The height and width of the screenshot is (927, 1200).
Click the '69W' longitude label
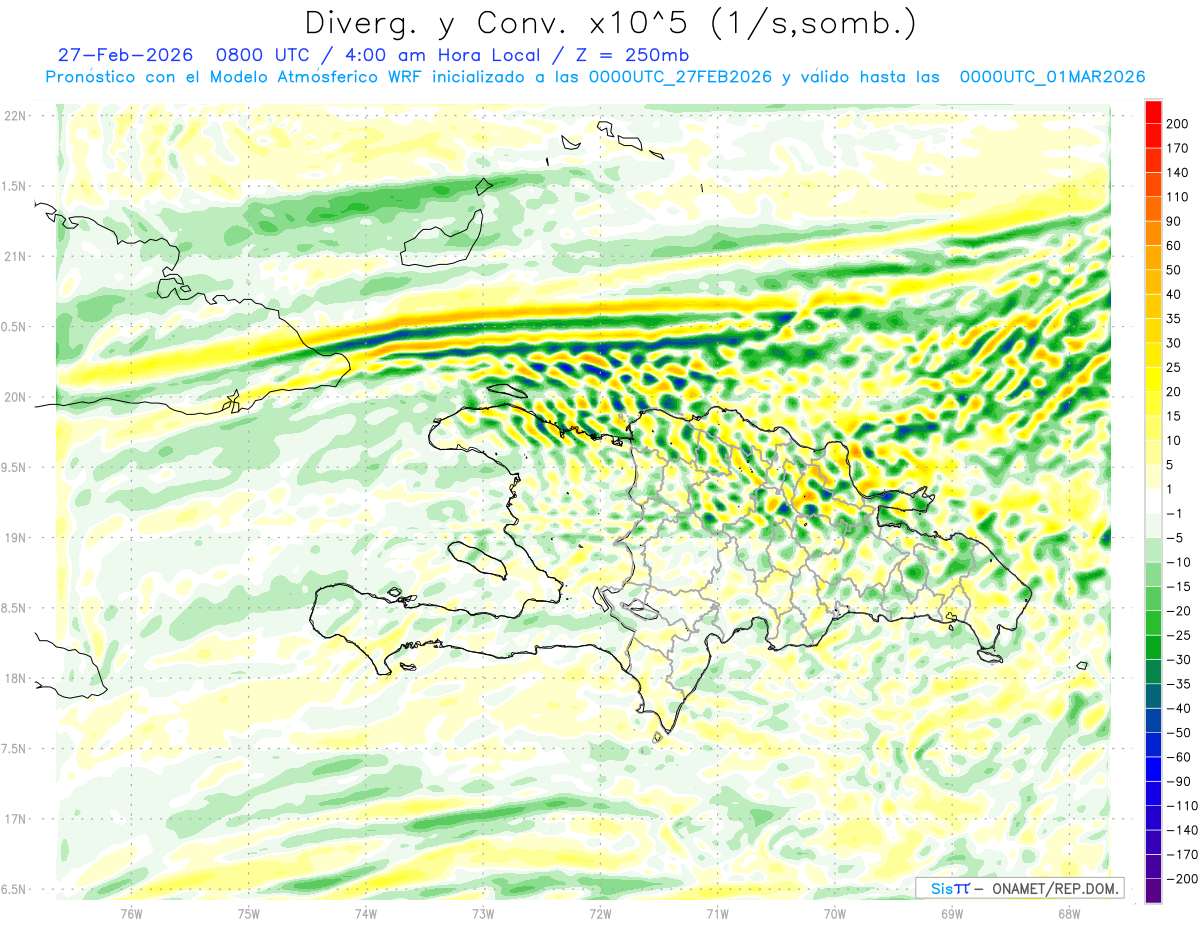pos(951,913)
